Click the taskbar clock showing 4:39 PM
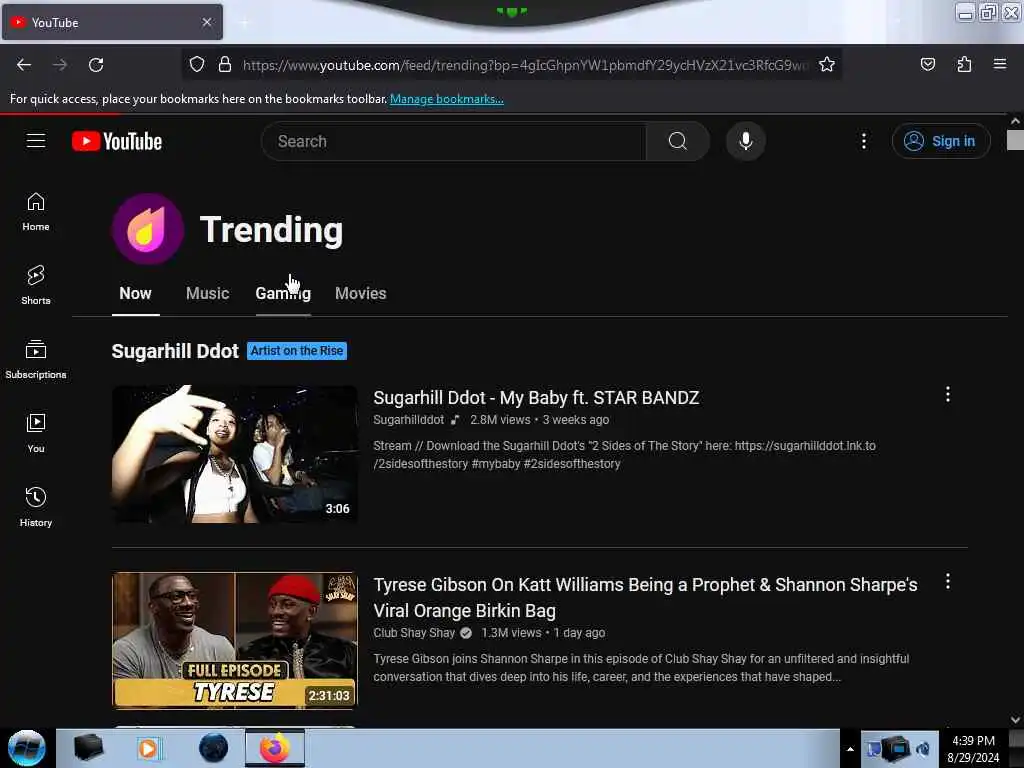This screenshot has width=1024, height=768. click(973, 749)
